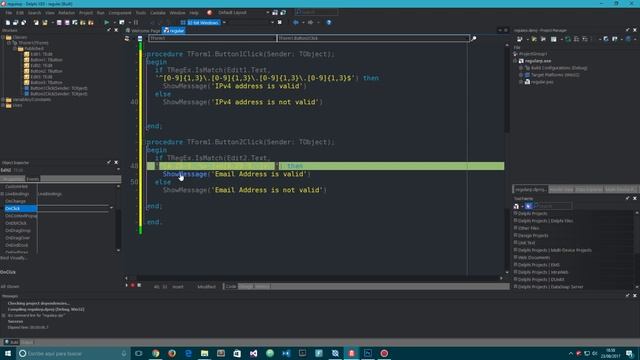Open the Project menu
This screenshot has height=360, width=640.
(86, 13)
